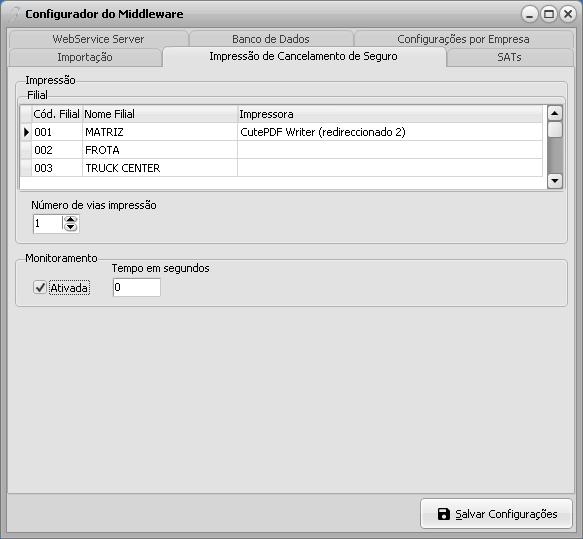Click the filial table scroll up arrow
This screenshot has width=583, height=539.
555,113
